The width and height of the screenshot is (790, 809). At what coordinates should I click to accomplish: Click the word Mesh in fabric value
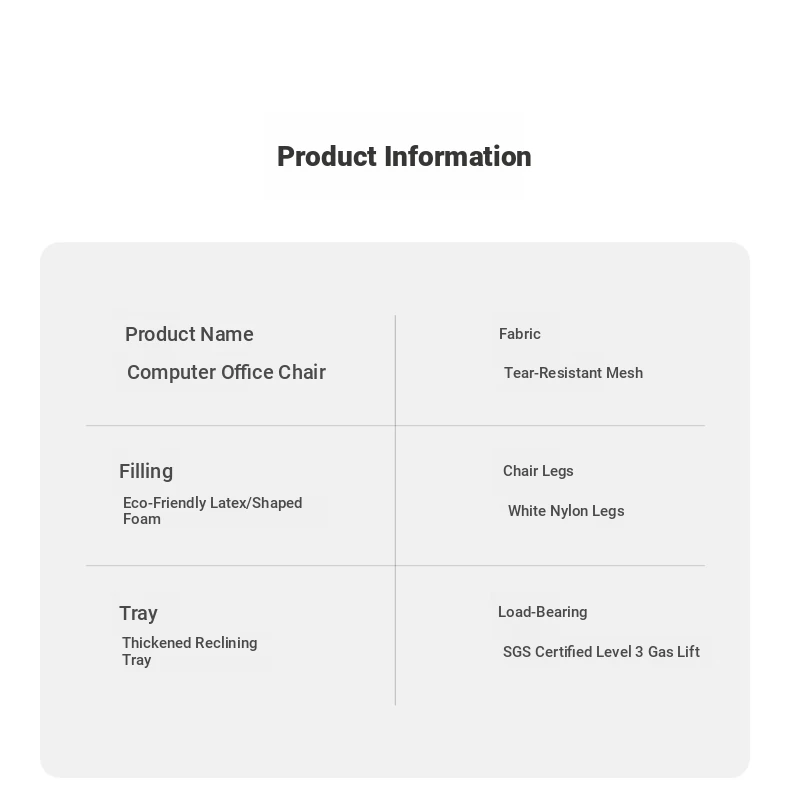(624, 373)
